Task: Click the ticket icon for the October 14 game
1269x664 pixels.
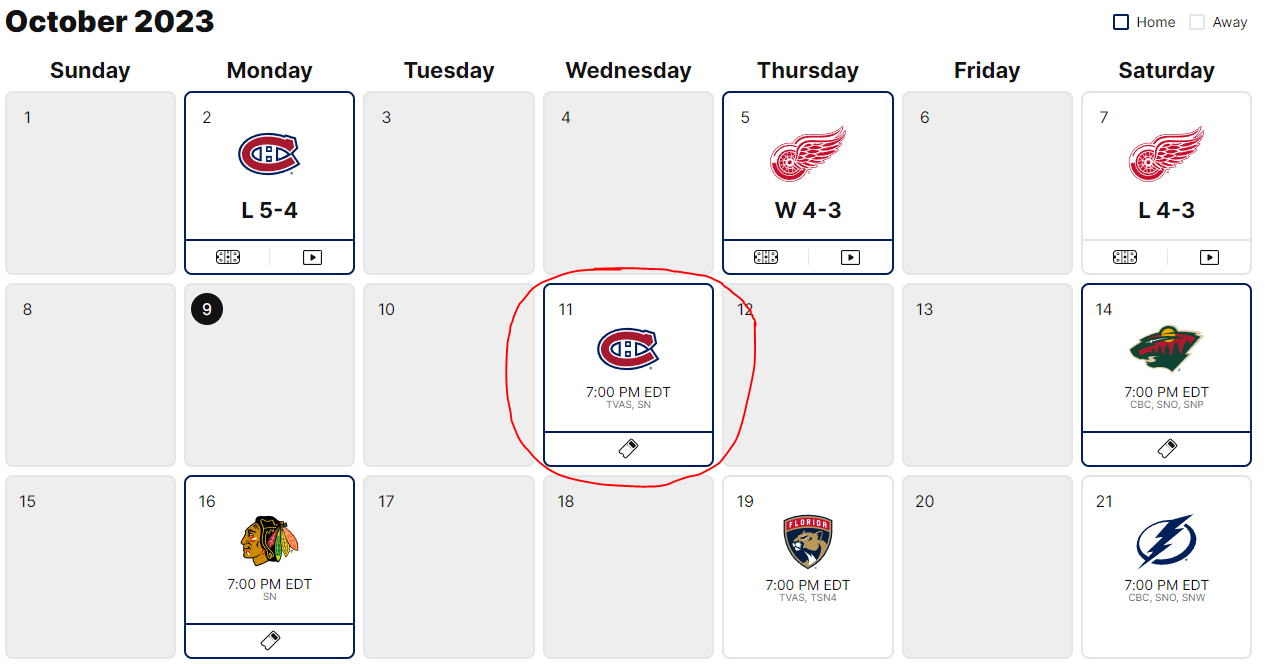Action: click(x=1166, y=449)
